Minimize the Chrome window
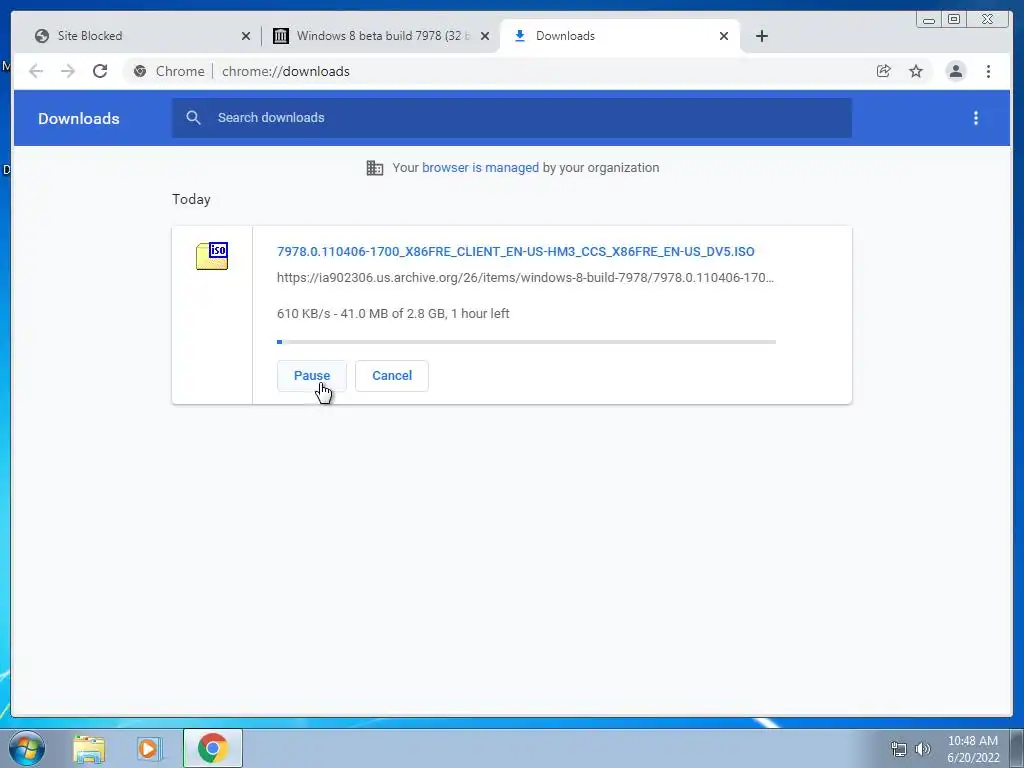This screenshot has width=1024, height=768. (929, 20)
